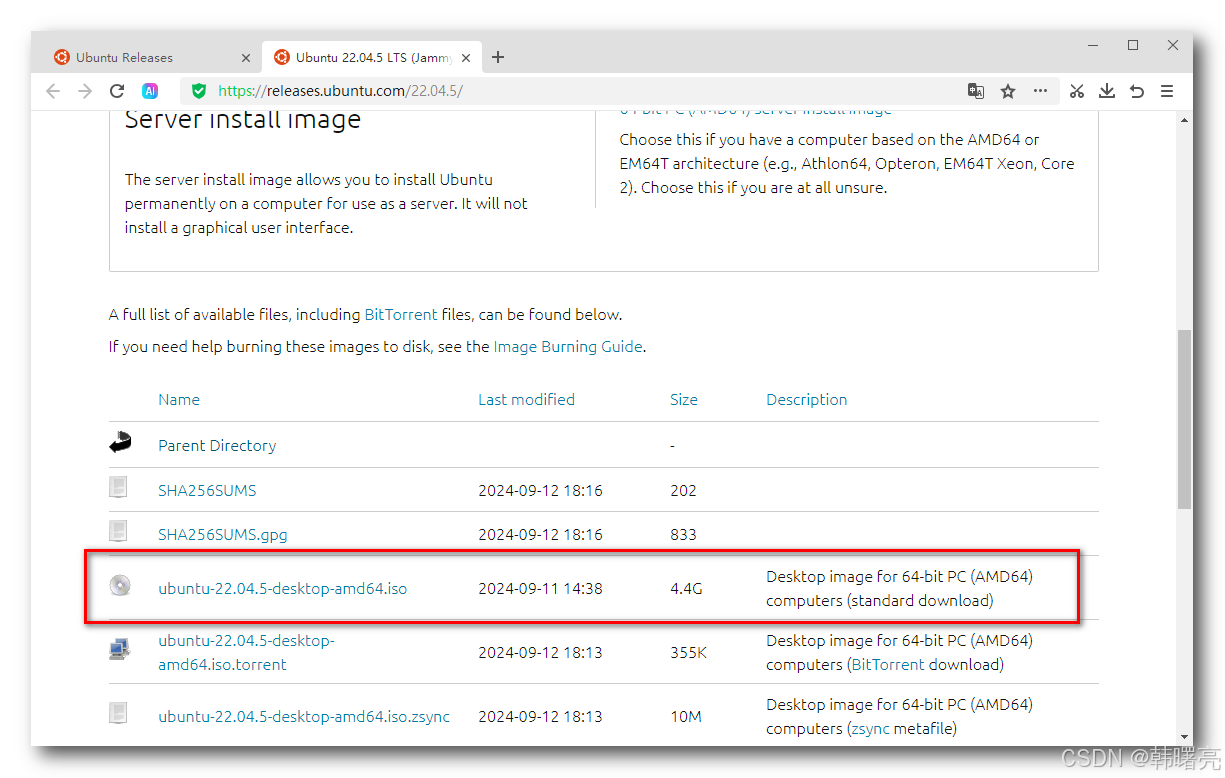Click the SHA256SUMS.gpg file icon

(119, 531)
